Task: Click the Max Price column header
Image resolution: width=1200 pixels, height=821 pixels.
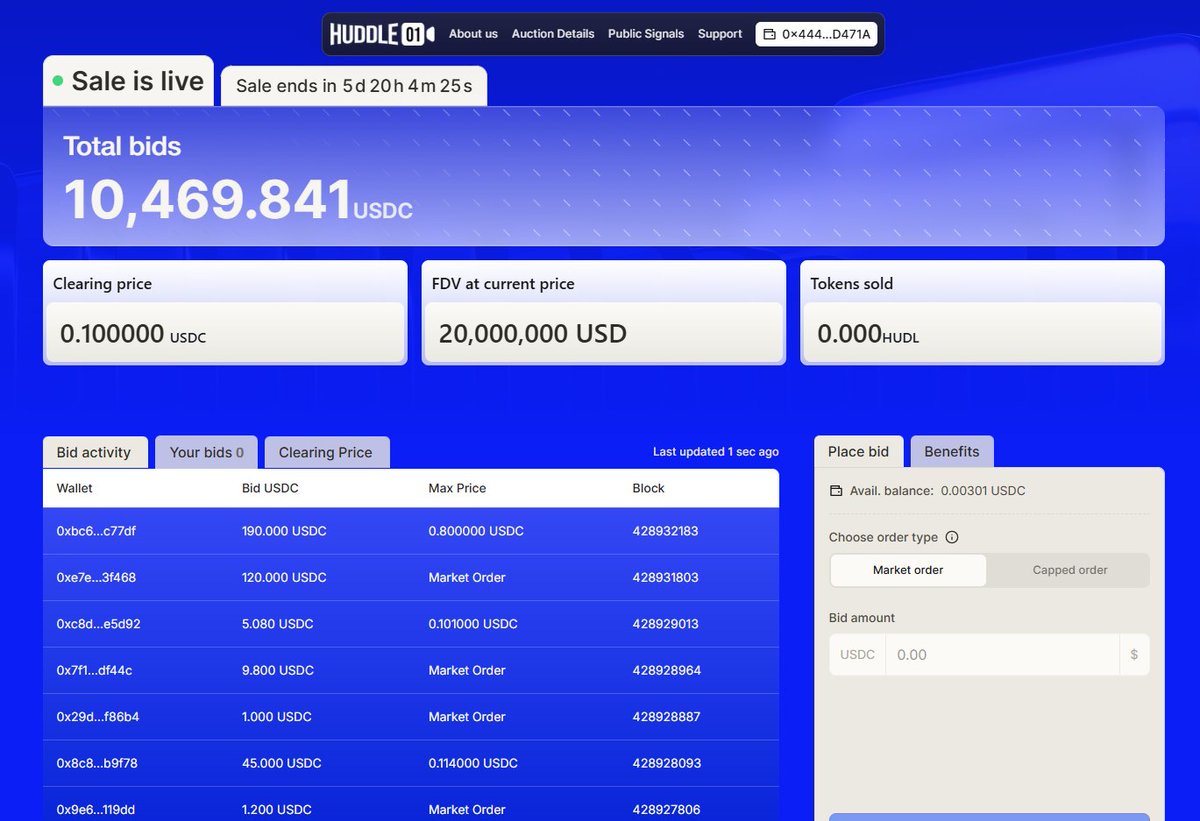Action: [x=457, y=488]
